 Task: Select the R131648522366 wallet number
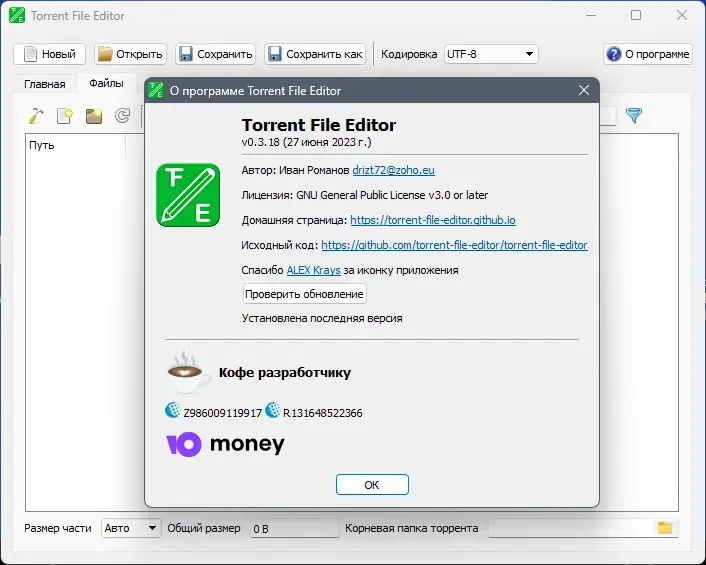322,413
